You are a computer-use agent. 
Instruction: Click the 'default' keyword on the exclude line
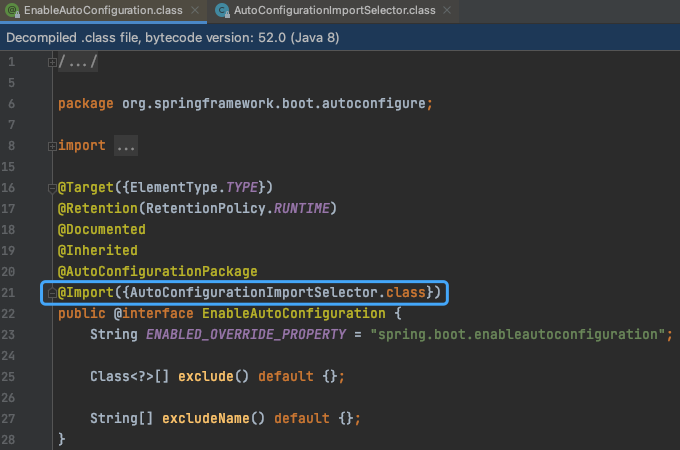click(286, 376)
